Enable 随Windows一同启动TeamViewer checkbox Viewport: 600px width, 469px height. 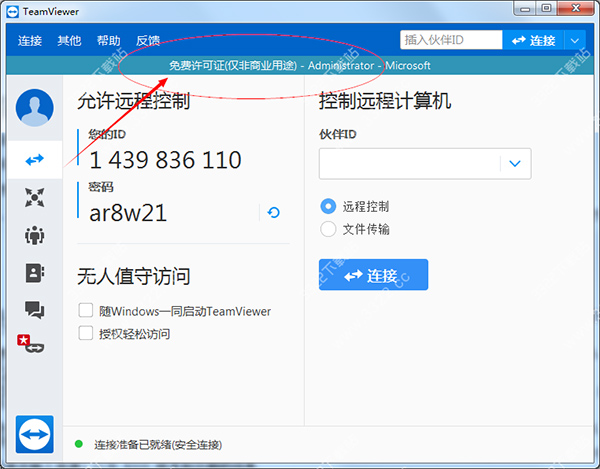point(86,310)
